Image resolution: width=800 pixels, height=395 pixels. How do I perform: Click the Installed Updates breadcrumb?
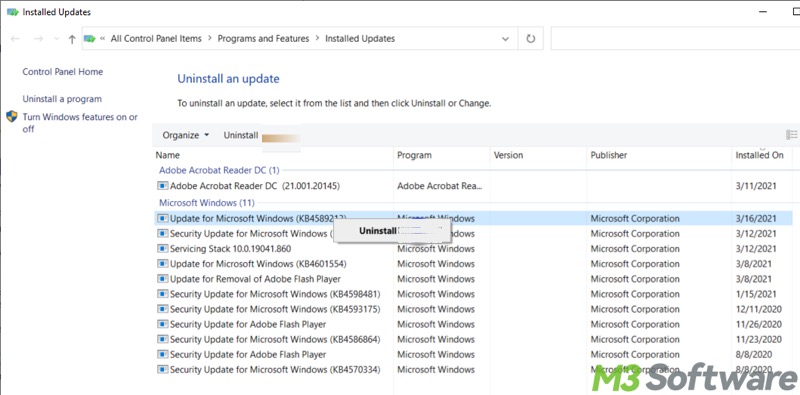[360, 39]
